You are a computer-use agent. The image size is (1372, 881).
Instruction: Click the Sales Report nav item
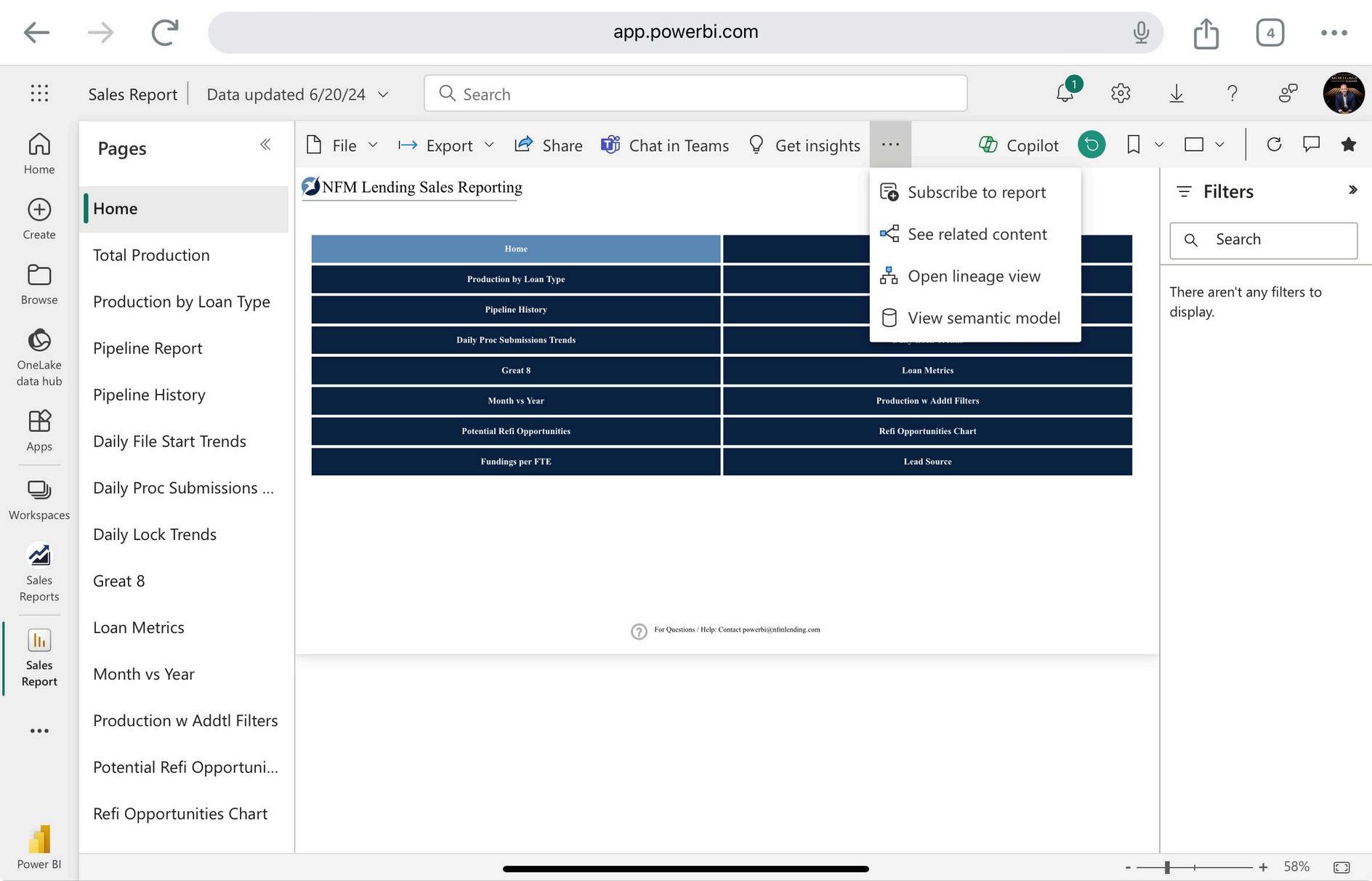pos(39,658)
